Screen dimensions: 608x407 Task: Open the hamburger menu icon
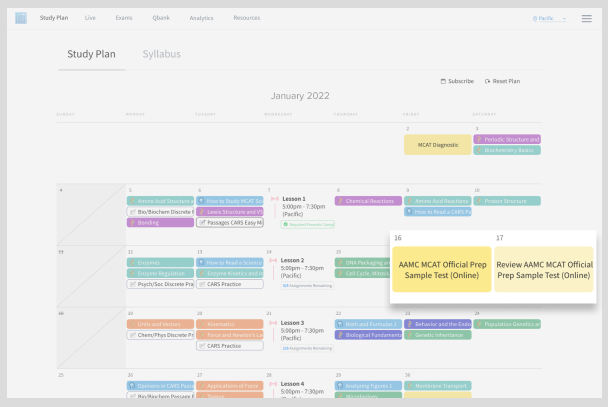[x=586, y=18]
